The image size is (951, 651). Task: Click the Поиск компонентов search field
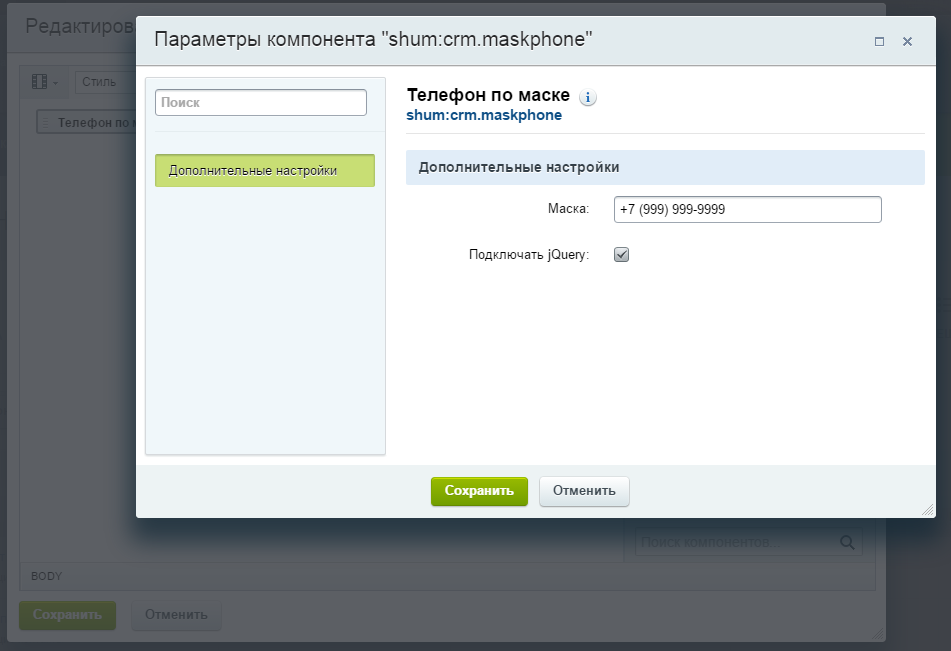pyautogui.click(x=735, y=542)
